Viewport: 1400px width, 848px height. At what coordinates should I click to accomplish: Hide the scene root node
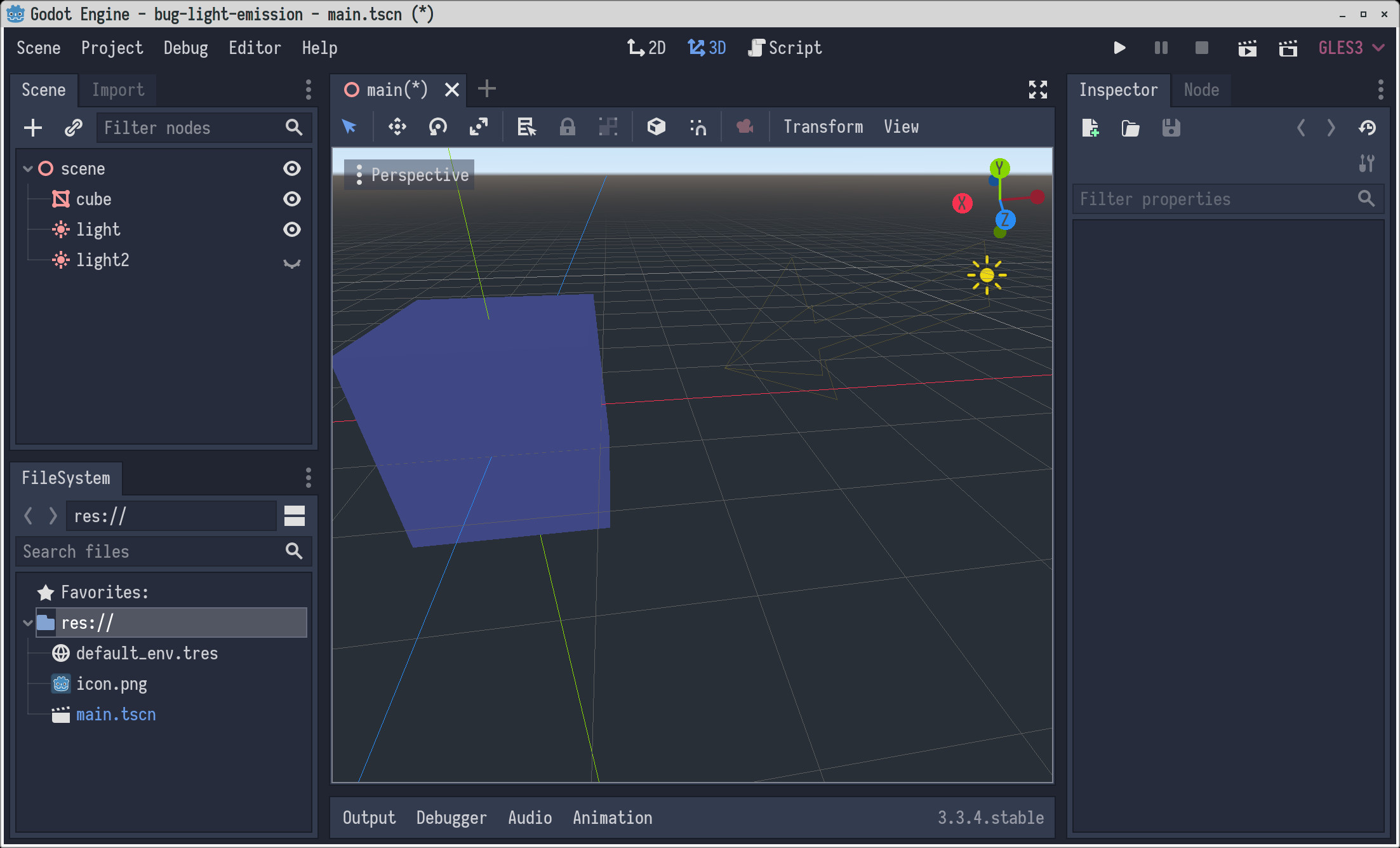click(291, 168)
